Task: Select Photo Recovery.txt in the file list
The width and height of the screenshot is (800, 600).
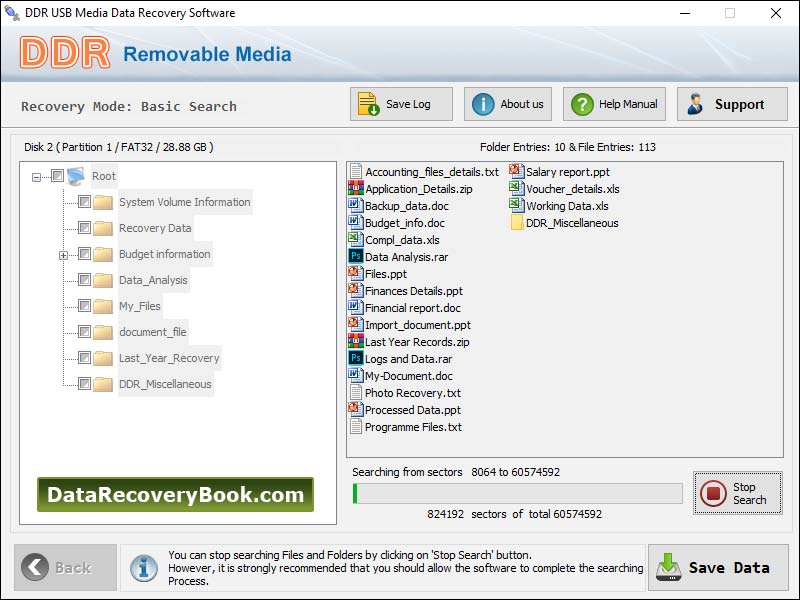Action: click(410, 392)
